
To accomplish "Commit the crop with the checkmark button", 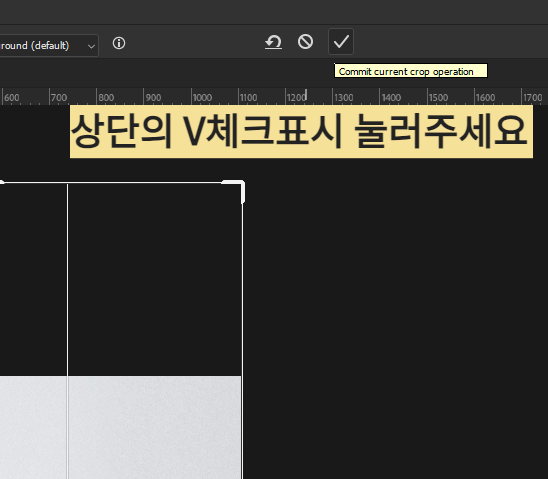I will tap(341, 42).
